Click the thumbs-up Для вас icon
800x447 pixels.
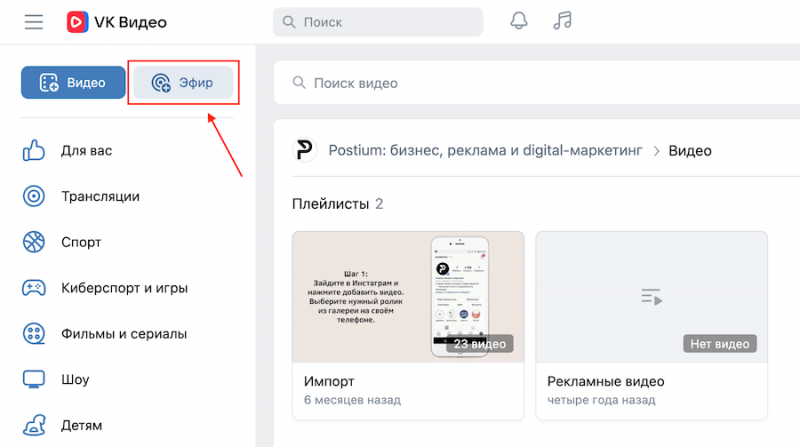point(34,151)
